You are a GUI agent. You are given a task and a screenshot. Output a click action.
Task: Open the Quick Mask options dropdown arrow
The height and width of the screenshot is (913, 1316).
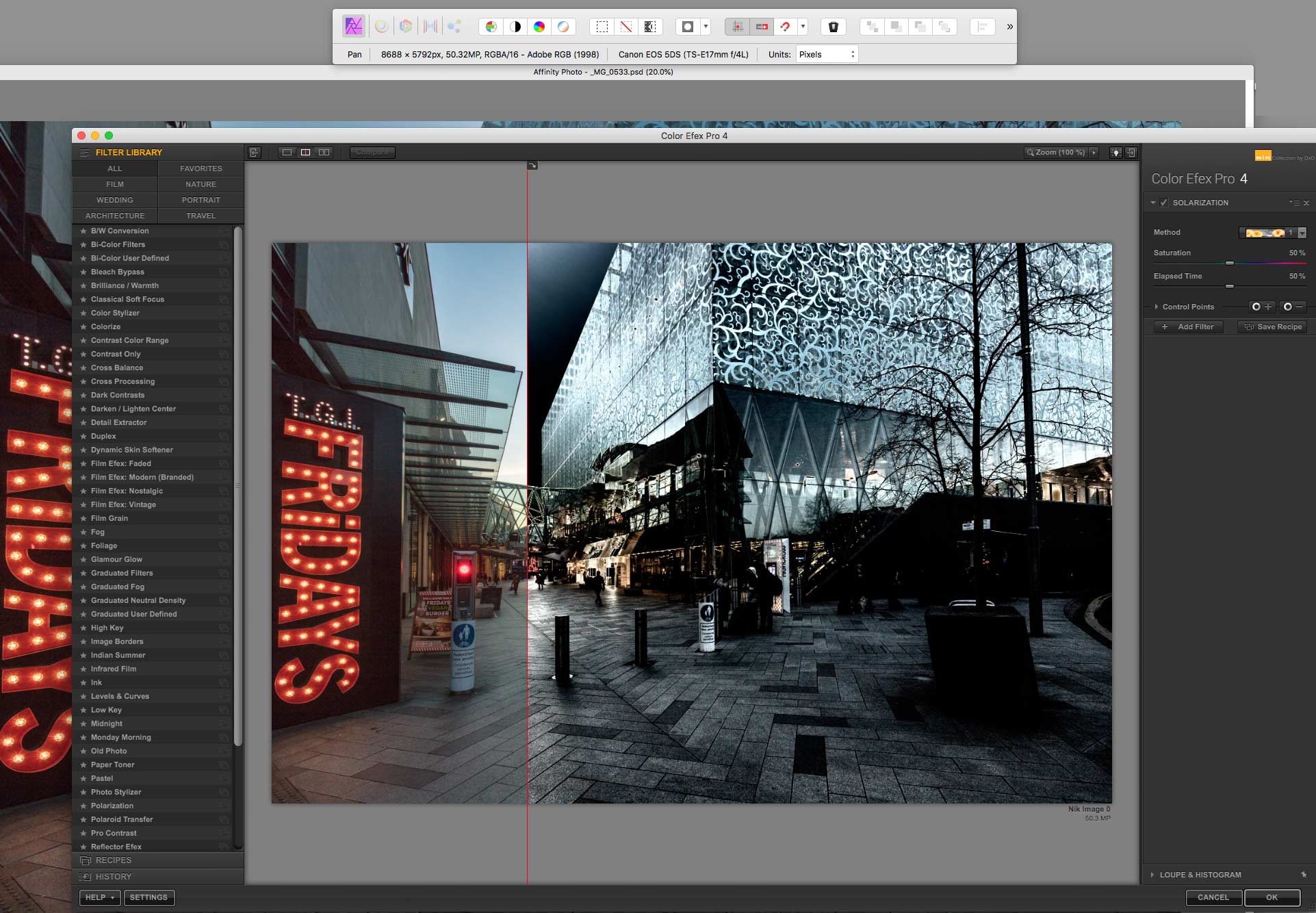click(x=706, y=27)
